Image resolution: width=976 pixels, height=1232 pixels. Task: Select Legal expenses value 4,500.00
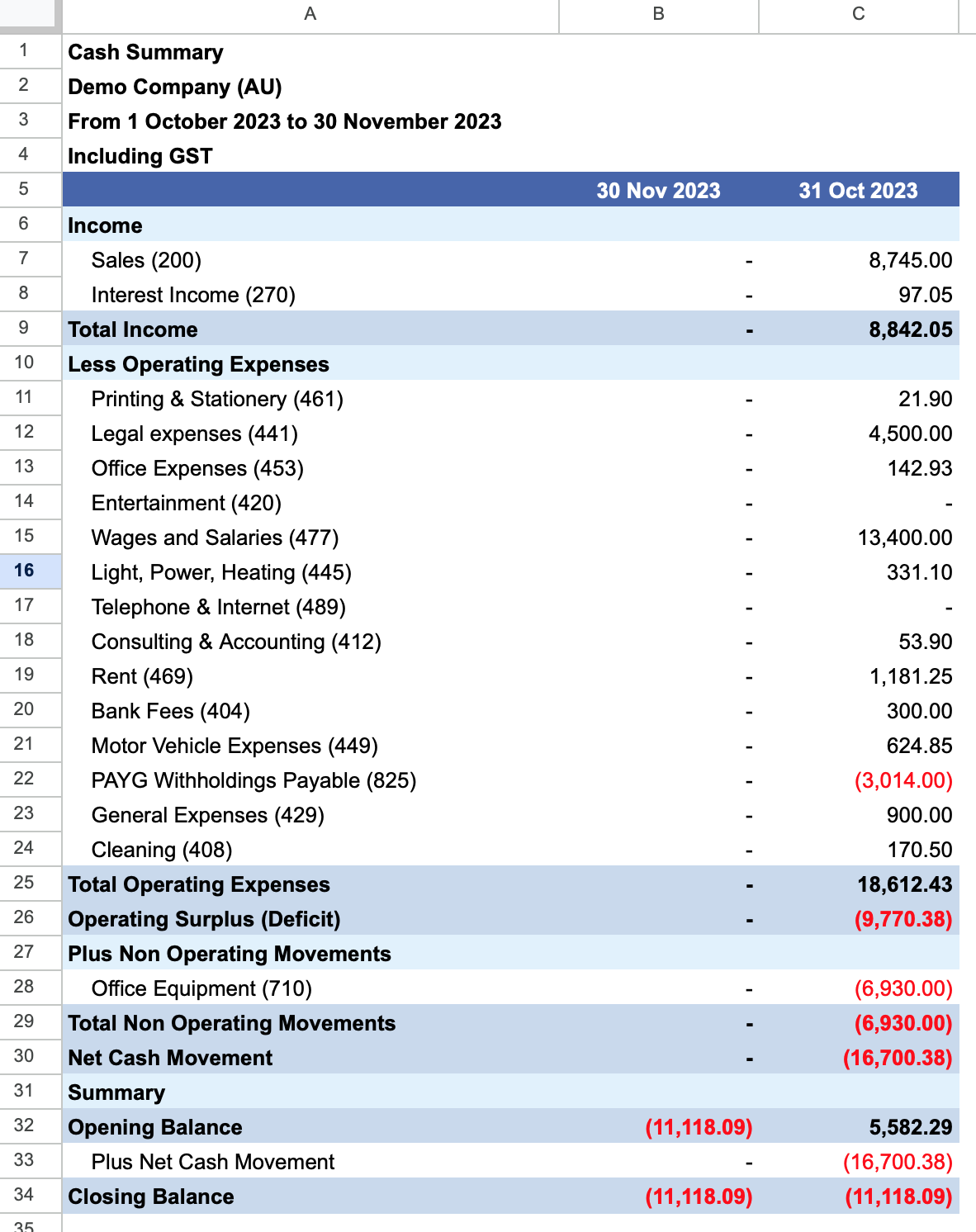(910, 434)
